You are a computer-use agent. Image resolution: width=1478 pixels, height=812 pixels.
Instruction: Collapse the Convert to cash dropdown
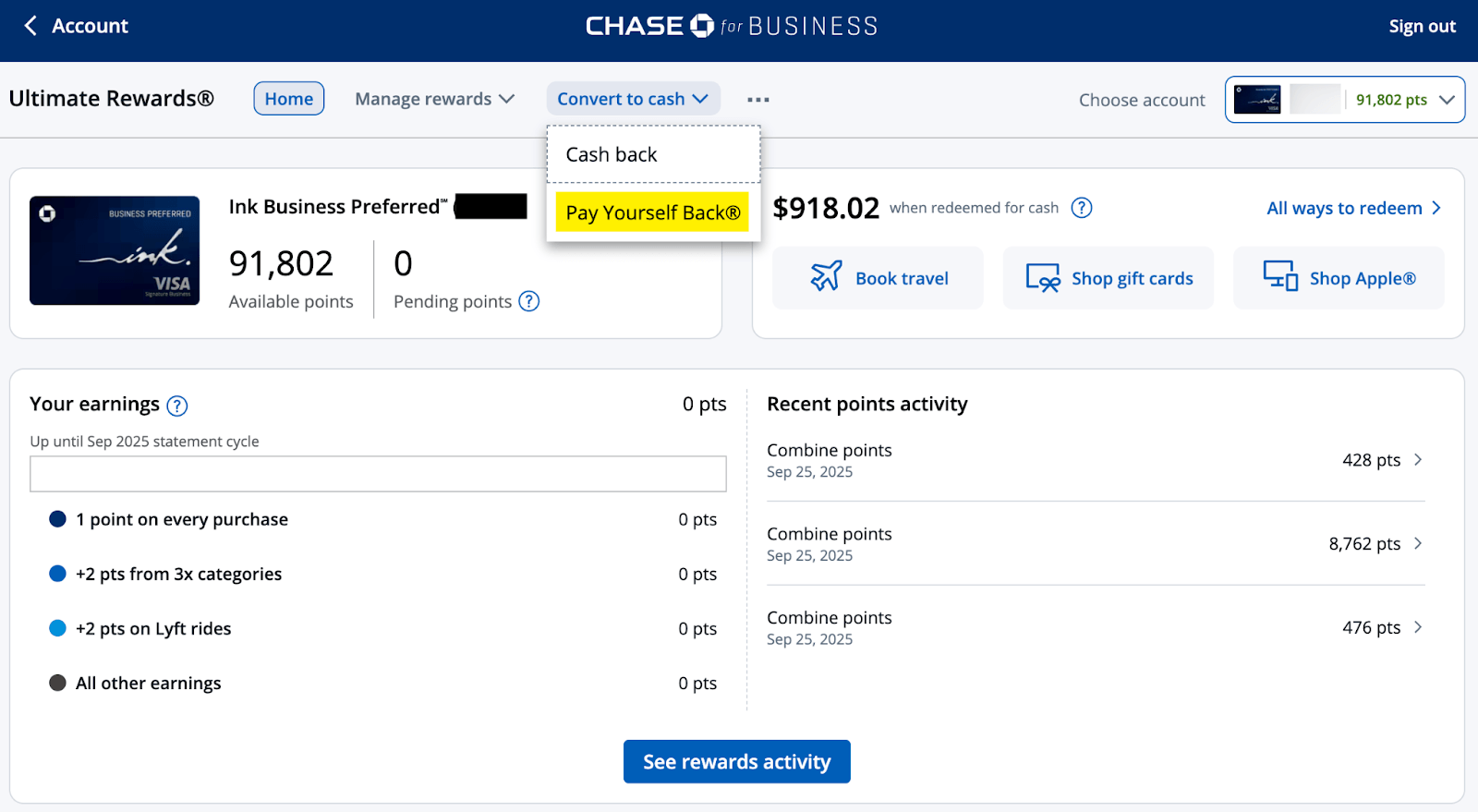coord(633,99)
